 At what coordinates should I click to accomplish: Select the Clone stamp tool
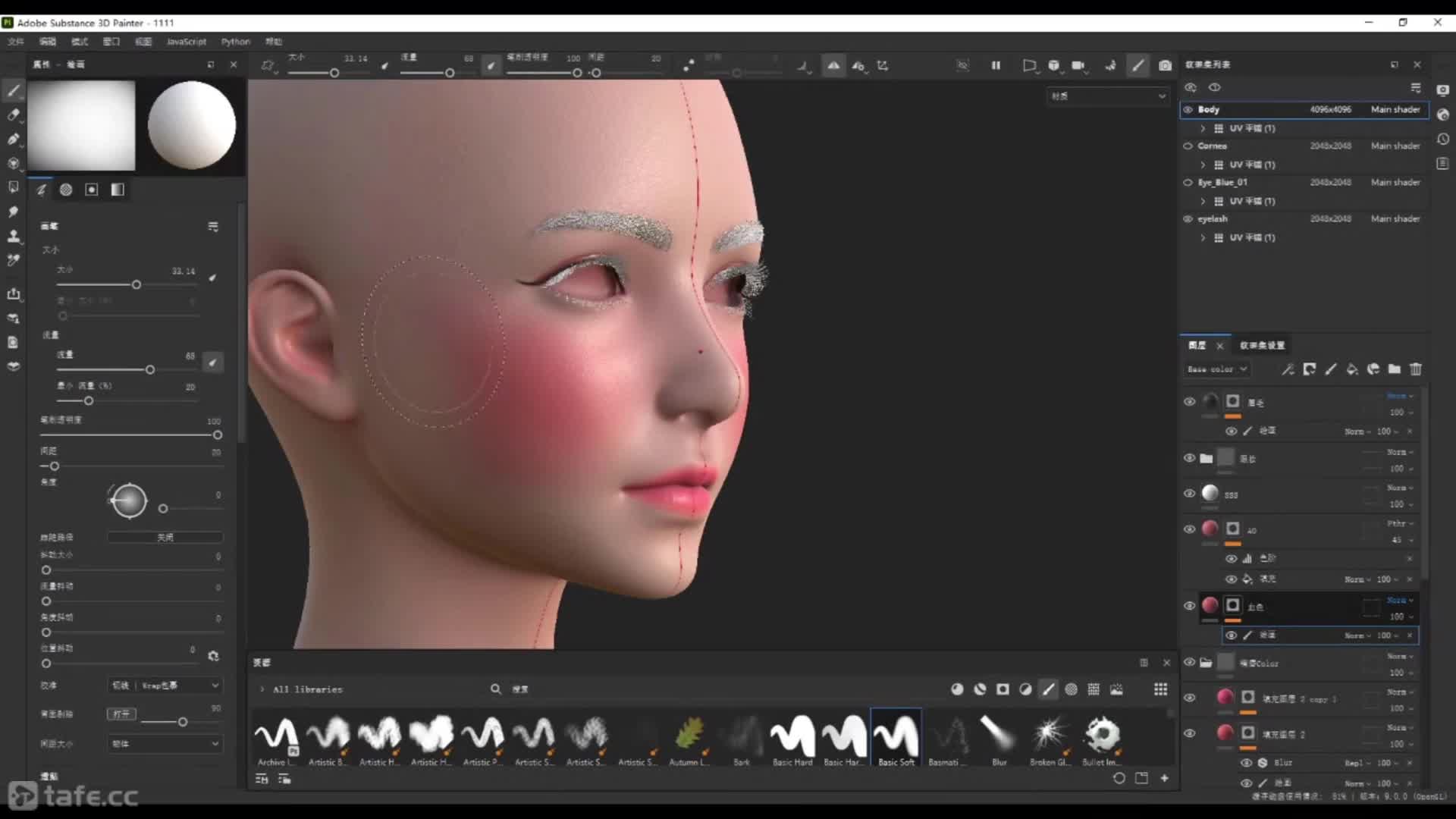click(x=13, y=236)
